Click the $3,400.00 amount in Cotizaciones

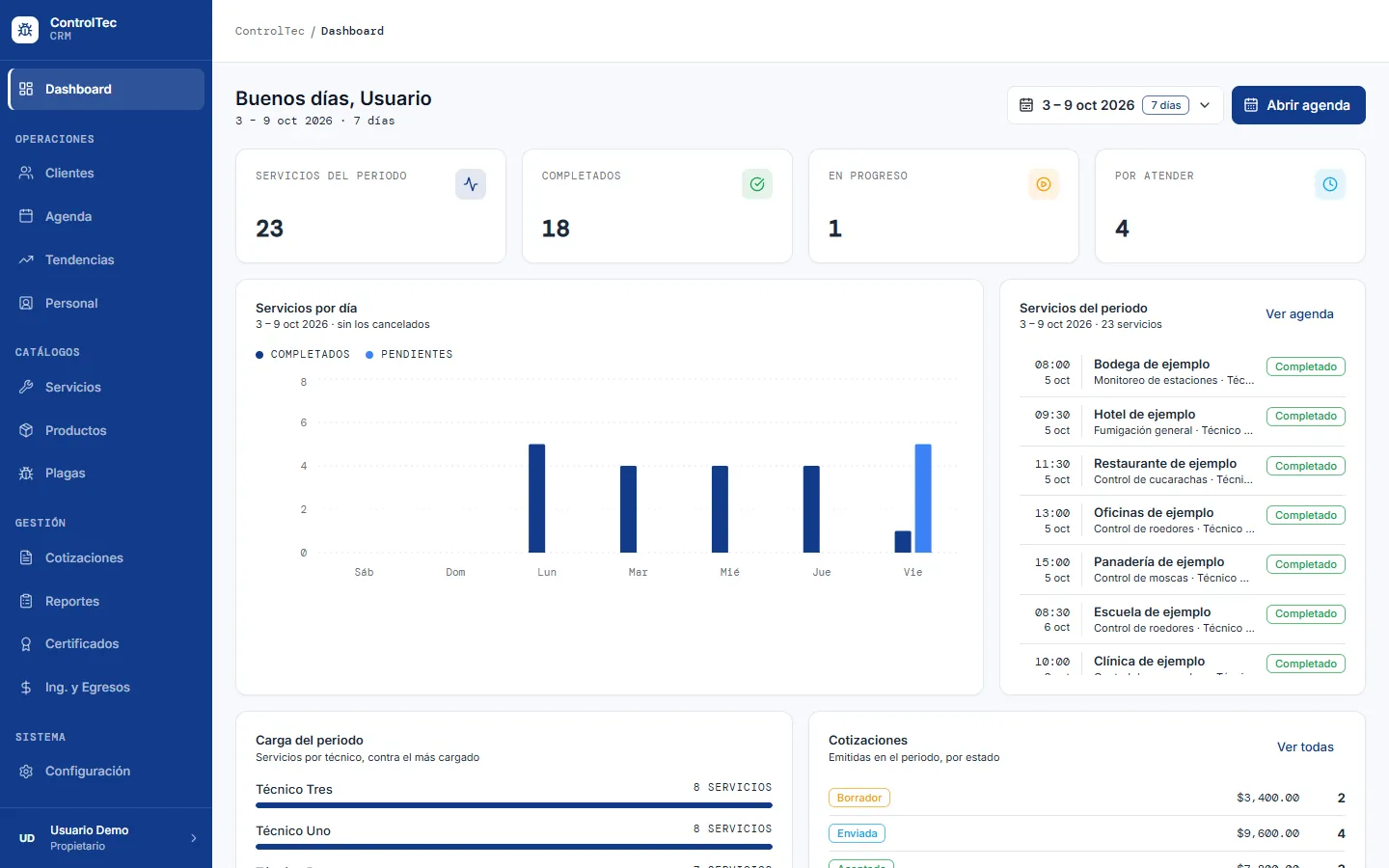pyautogui.click(x=1267, y=798)
